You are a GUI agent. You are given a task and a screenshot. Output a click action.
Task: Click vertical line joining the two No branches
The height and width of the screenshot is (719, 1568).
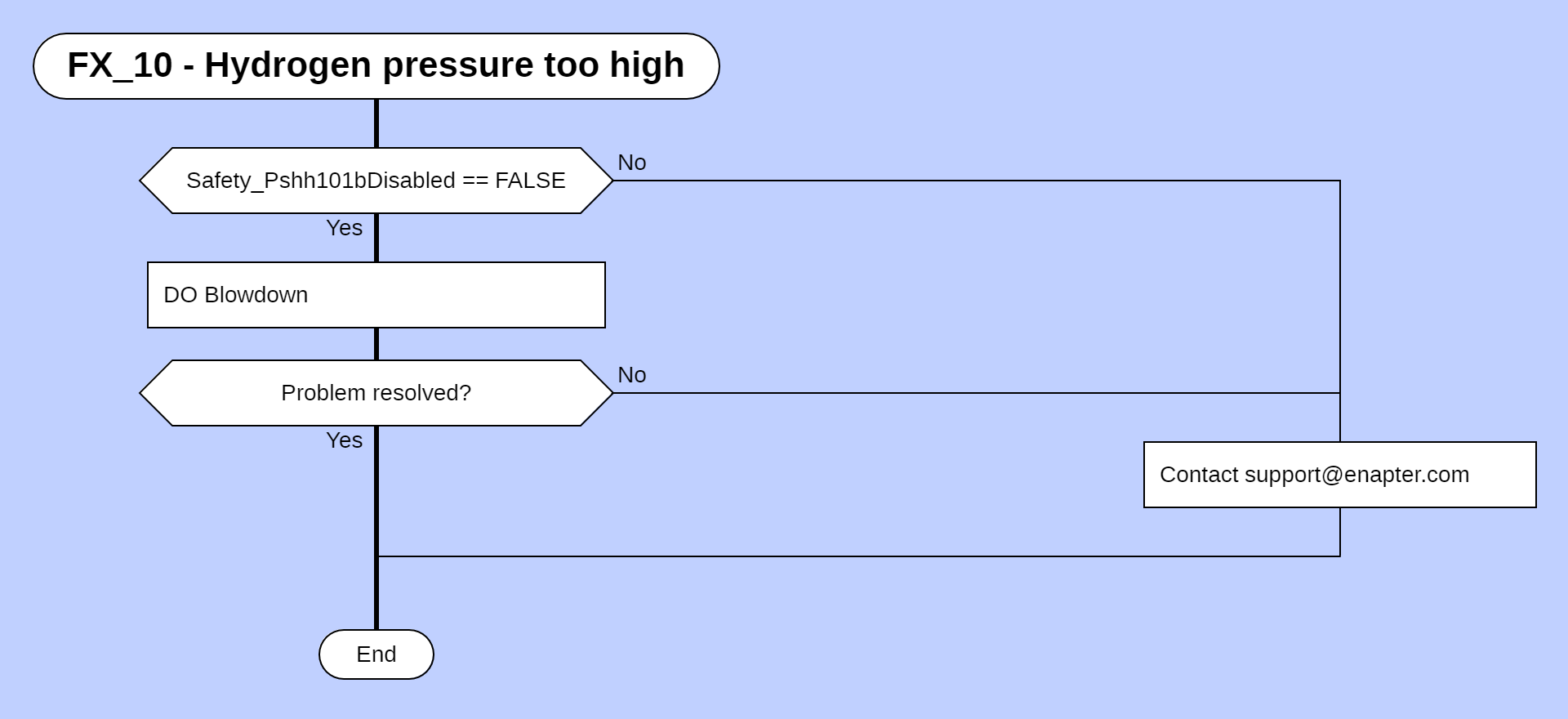coord(1340,286)
